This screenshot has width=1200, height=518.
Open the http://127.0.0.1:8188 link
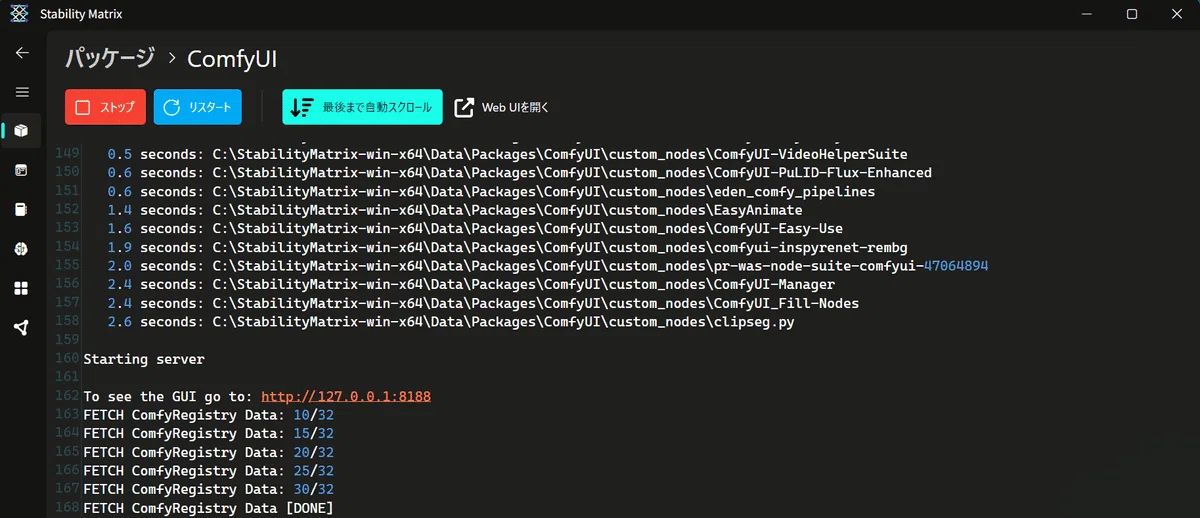(x=346, y=396)
